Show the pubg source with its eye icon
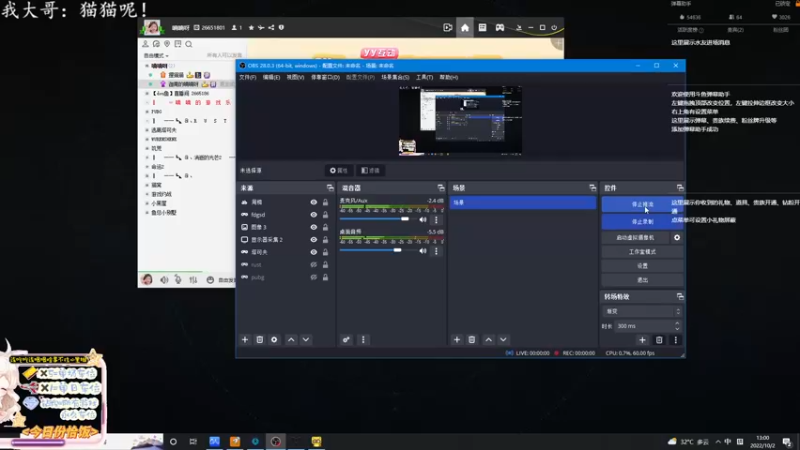Viewport: 800px width, 450px height. pyautogui.click(x=314, y=277)
